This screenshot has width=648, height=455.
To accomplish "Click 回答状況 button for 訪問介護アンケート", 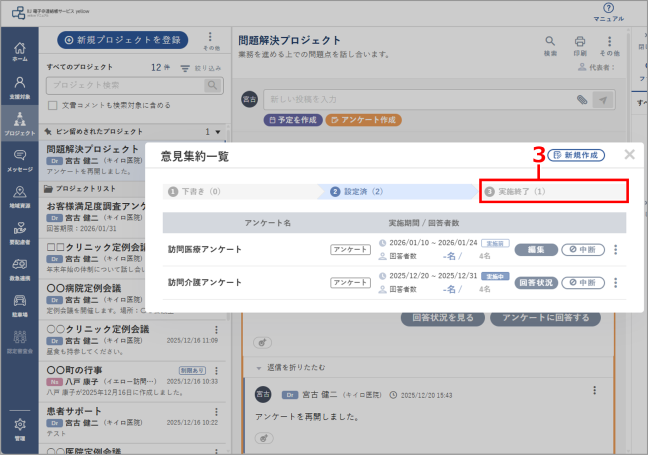I will point(536,283).
